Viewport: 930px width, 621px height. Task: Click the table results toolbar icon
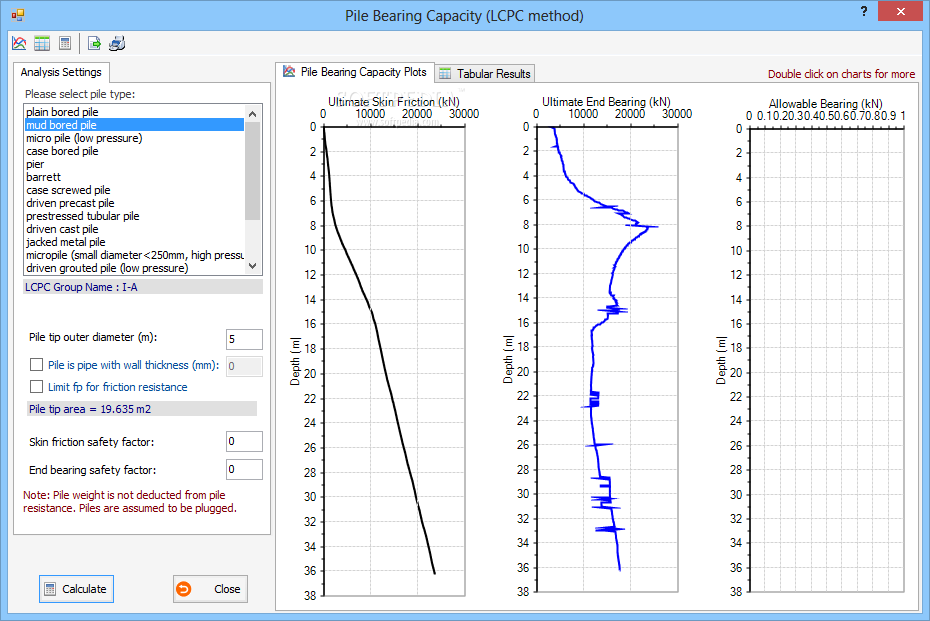[x=42, y=43]
